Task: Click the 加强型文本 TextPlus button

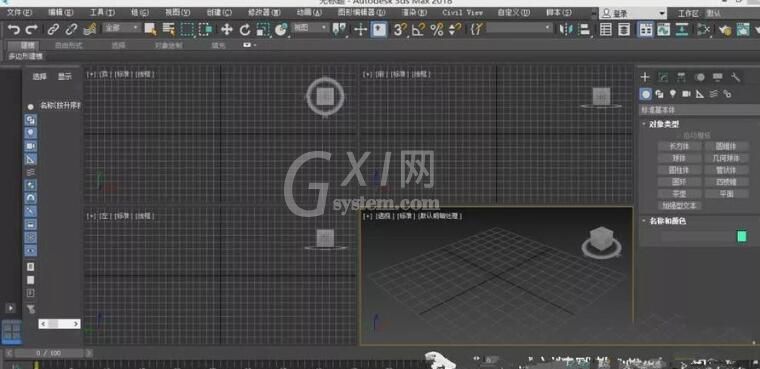Action: (x=680, y=206)
